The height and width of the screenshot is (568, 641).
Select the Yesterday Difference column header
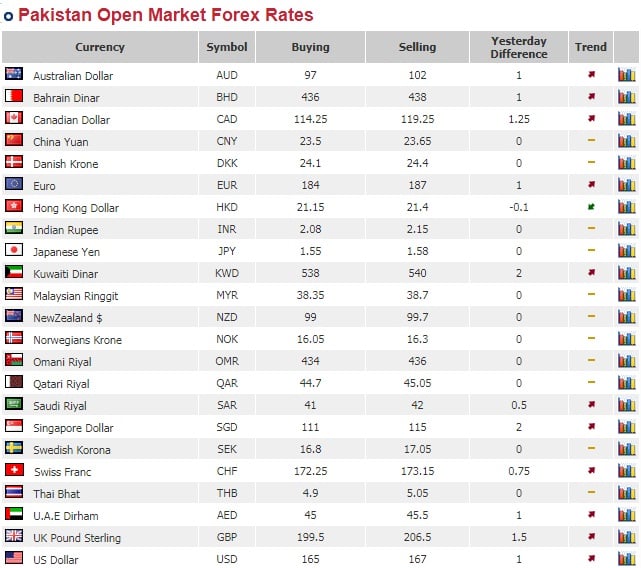pyautogui.click(x=519, y=47)
